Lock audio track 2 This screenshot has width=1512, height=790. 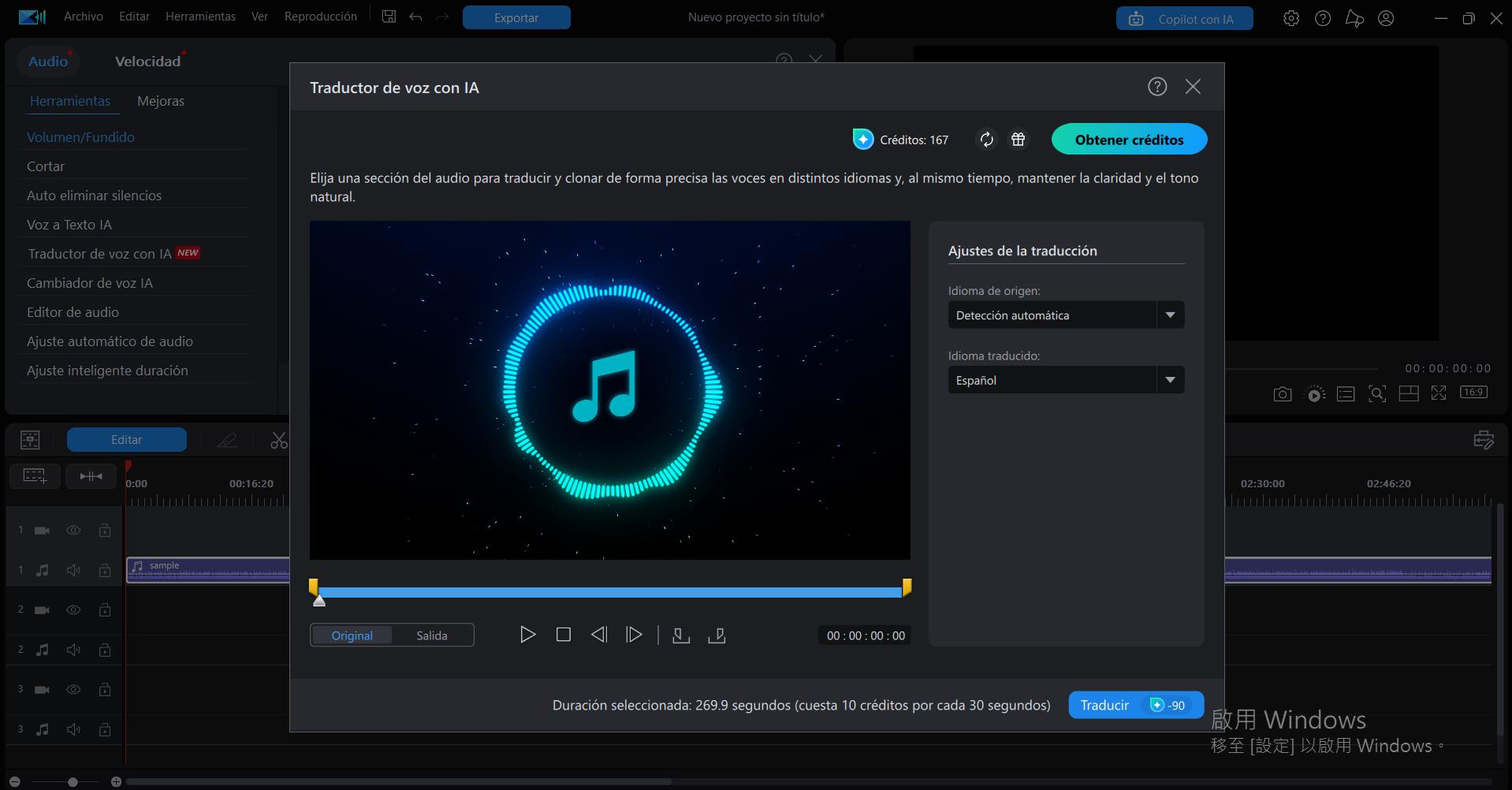tap(105, 649)
